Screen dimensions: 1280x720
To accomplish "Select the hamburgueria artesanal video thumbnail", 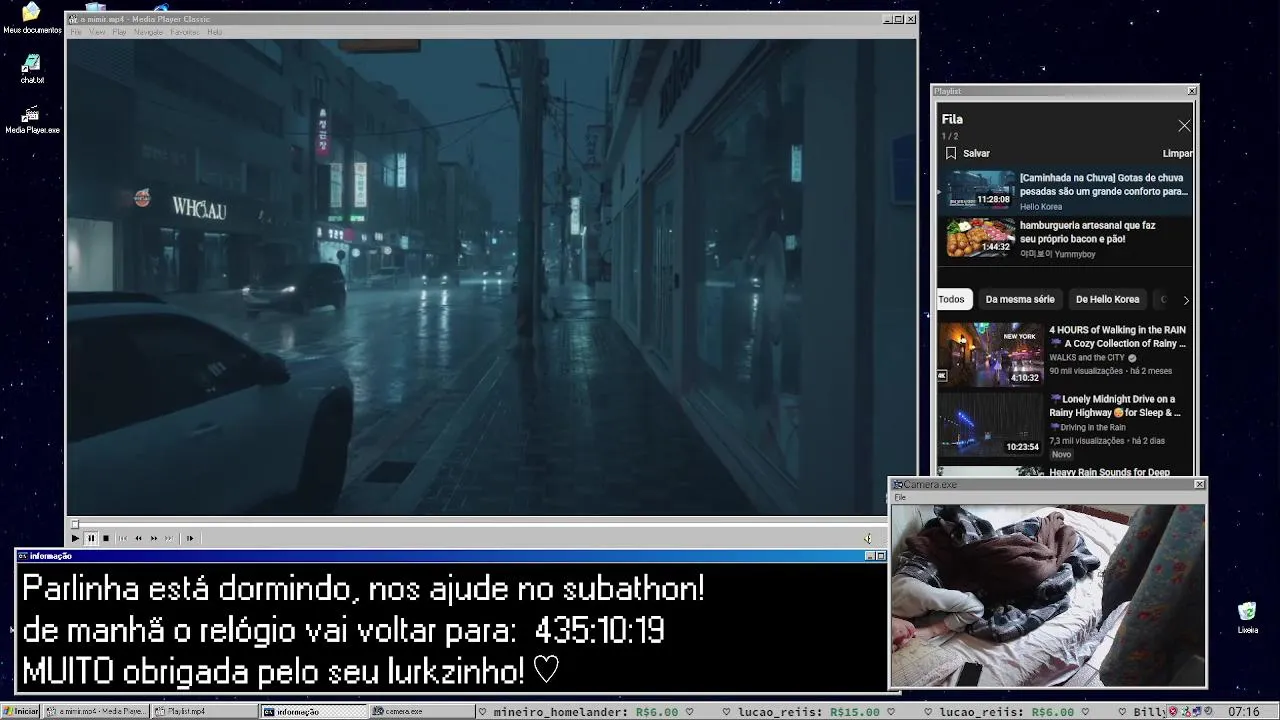I will click(x=981, y=237).
